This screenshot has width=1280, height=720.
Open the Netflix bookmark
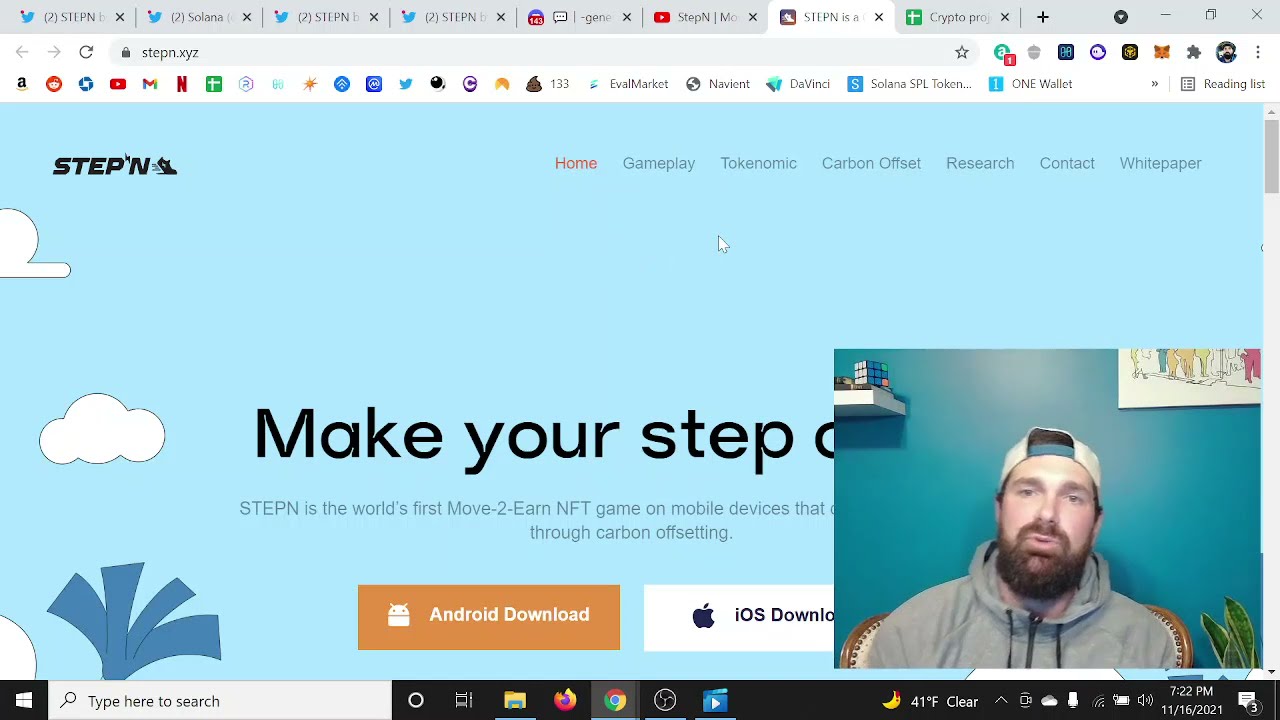tap(182, 84)
